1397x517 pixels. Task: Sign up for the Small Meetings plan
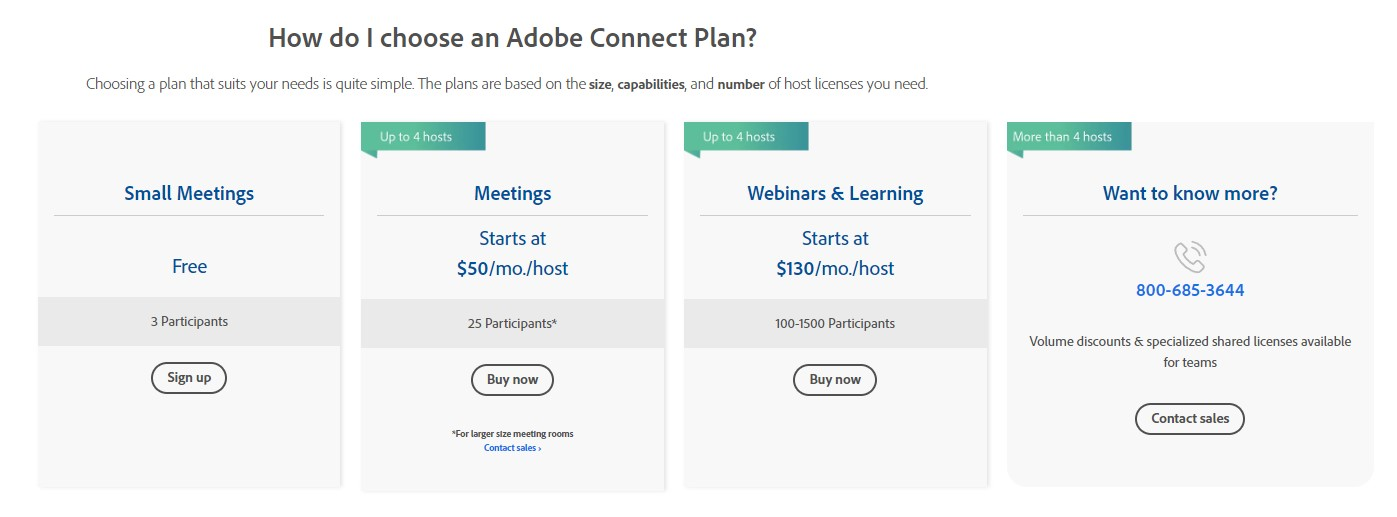(189, 377)
